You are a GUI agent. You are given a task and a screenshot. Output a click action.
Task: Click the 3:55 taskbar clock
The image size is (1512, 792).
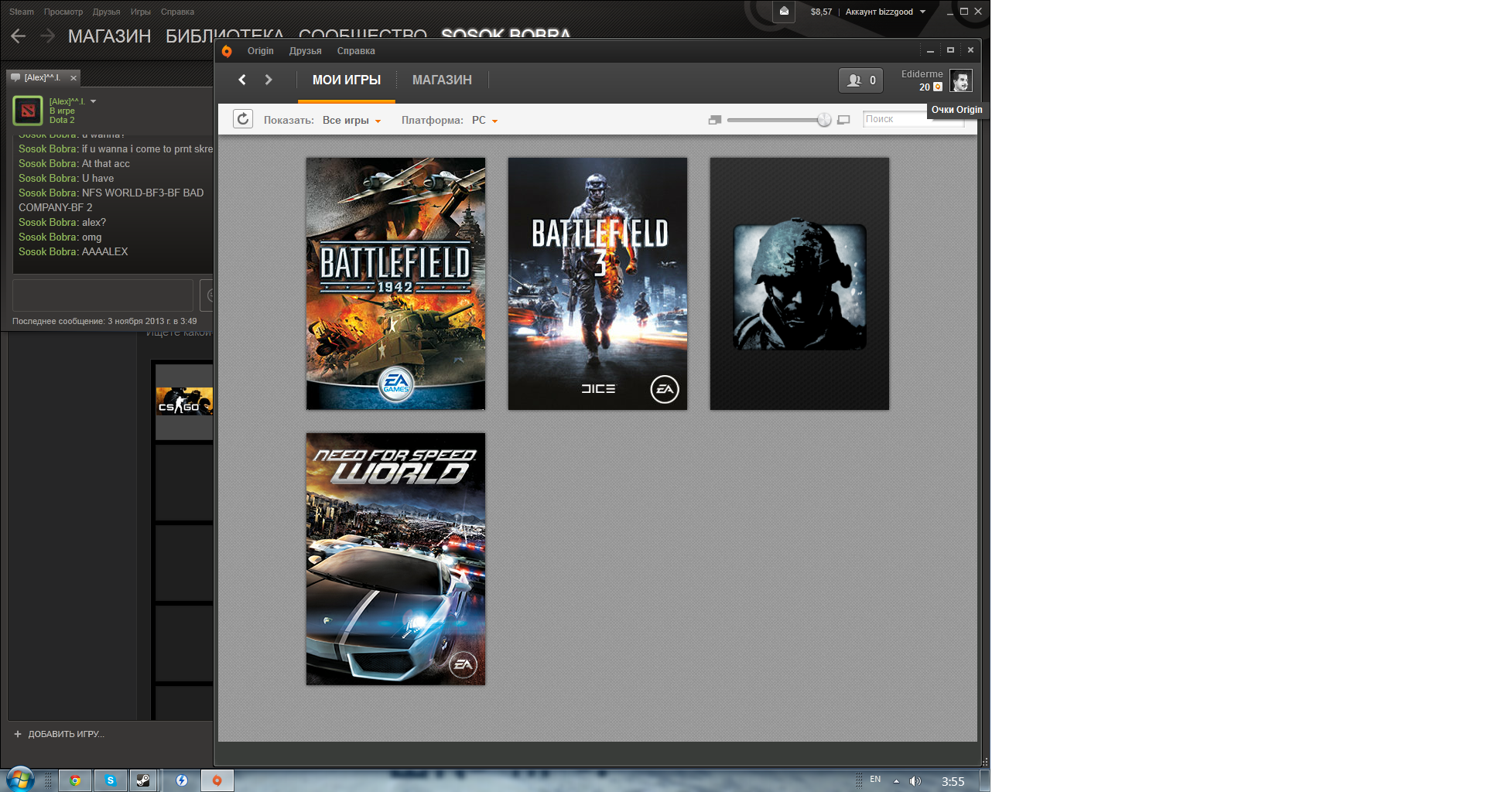pos(953,781)
